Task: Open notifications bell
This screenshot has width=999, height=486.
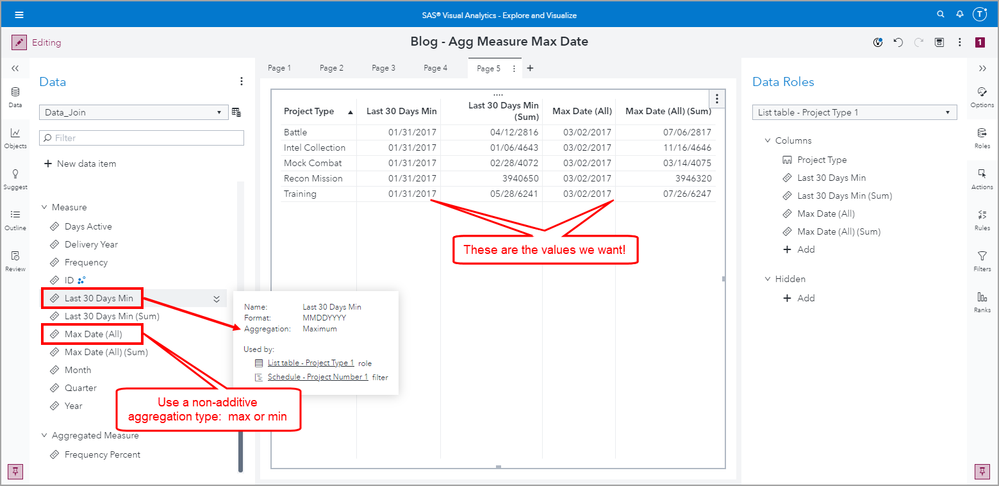Action: coord(959,14)
